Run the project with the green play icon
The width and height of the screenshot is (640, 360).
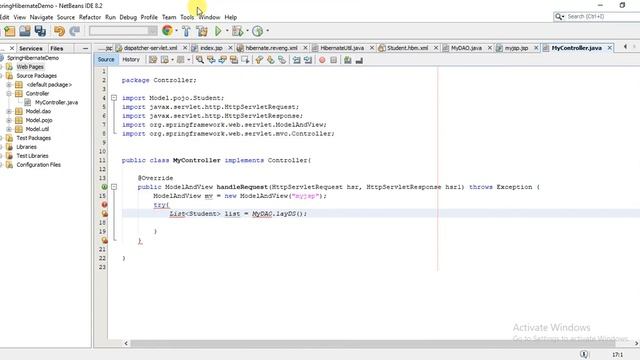[x=218, y=31]
